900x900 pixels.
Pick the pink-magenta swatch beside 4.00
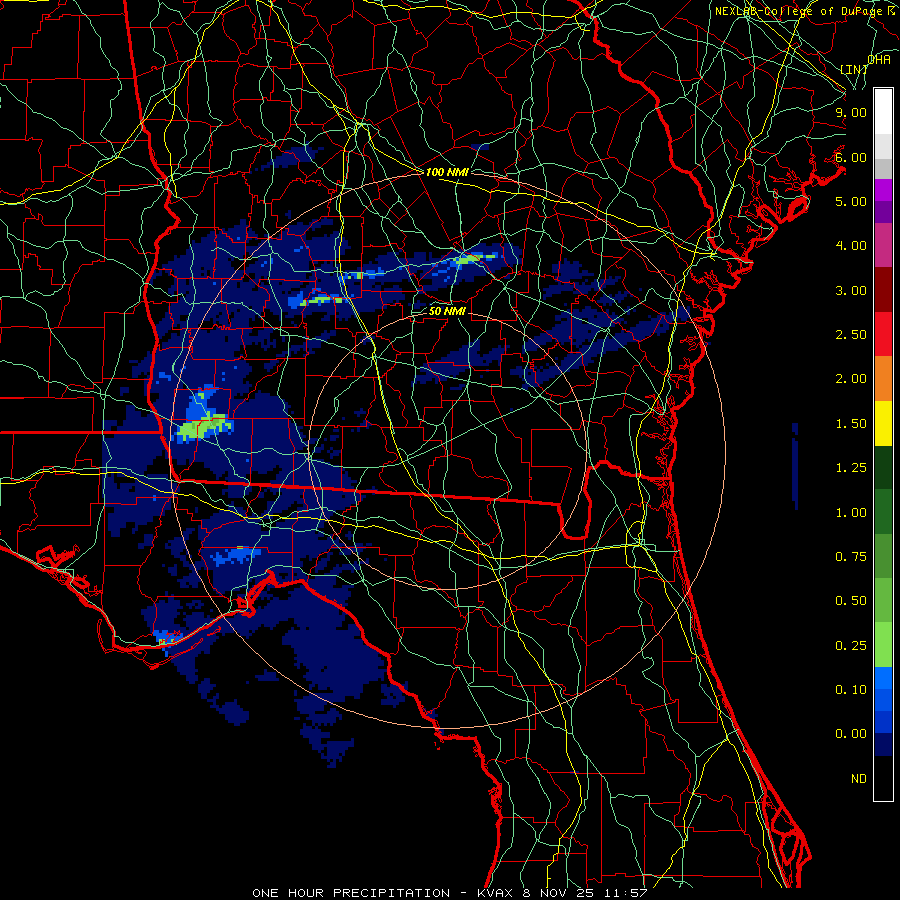coord(883,245)
